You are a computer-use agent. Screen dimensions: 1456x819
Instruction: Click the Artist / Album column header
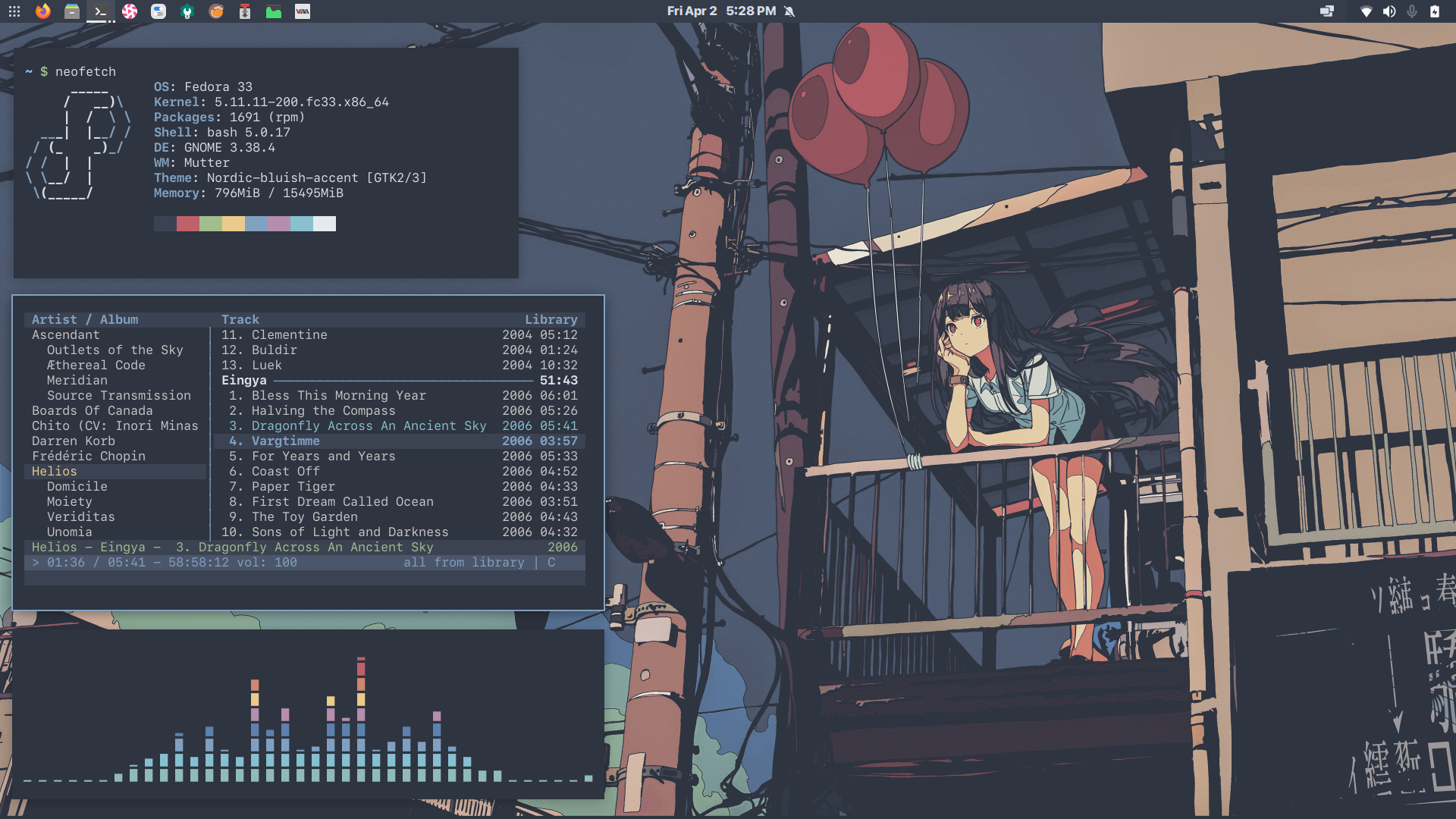pyautogui.click(x=85, y=319)
